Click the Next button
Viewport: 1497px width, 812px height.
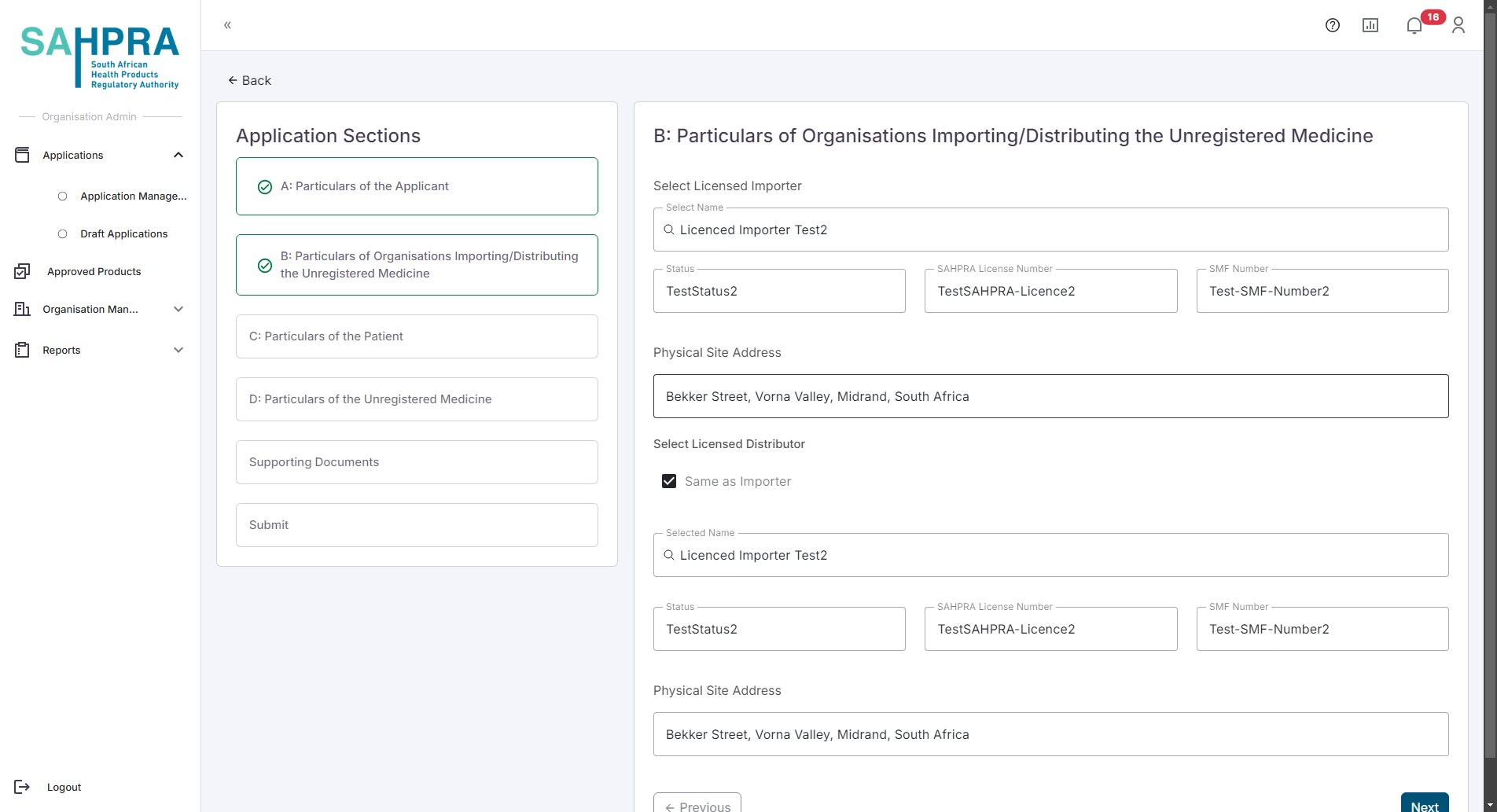point(1424,803)
